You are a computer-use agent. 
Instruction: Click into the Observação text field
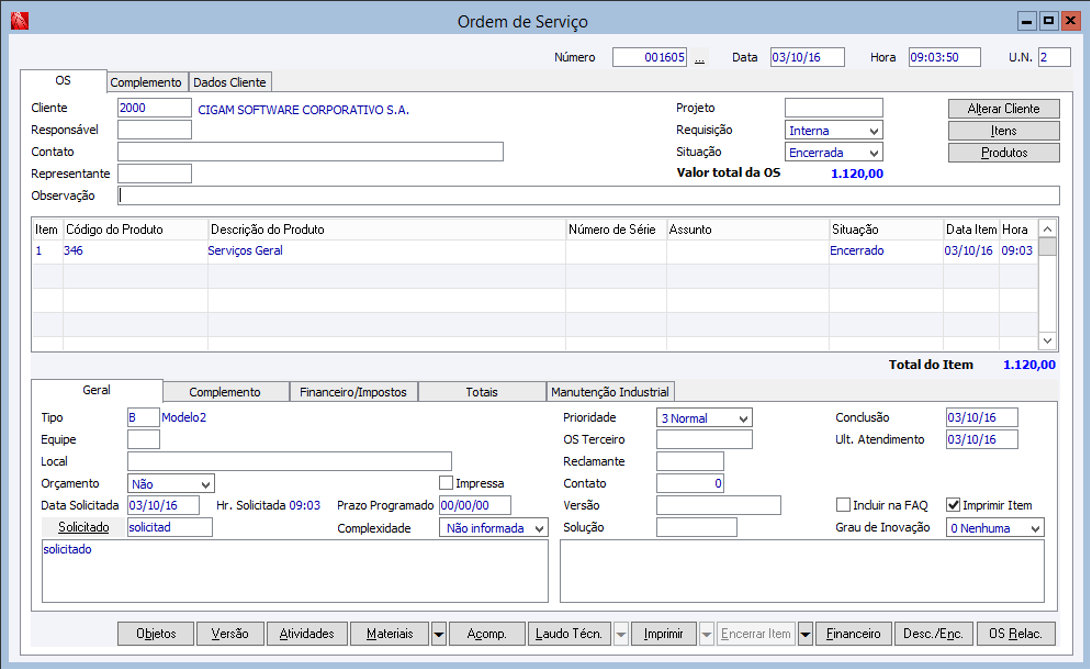[x=588, y=196]
